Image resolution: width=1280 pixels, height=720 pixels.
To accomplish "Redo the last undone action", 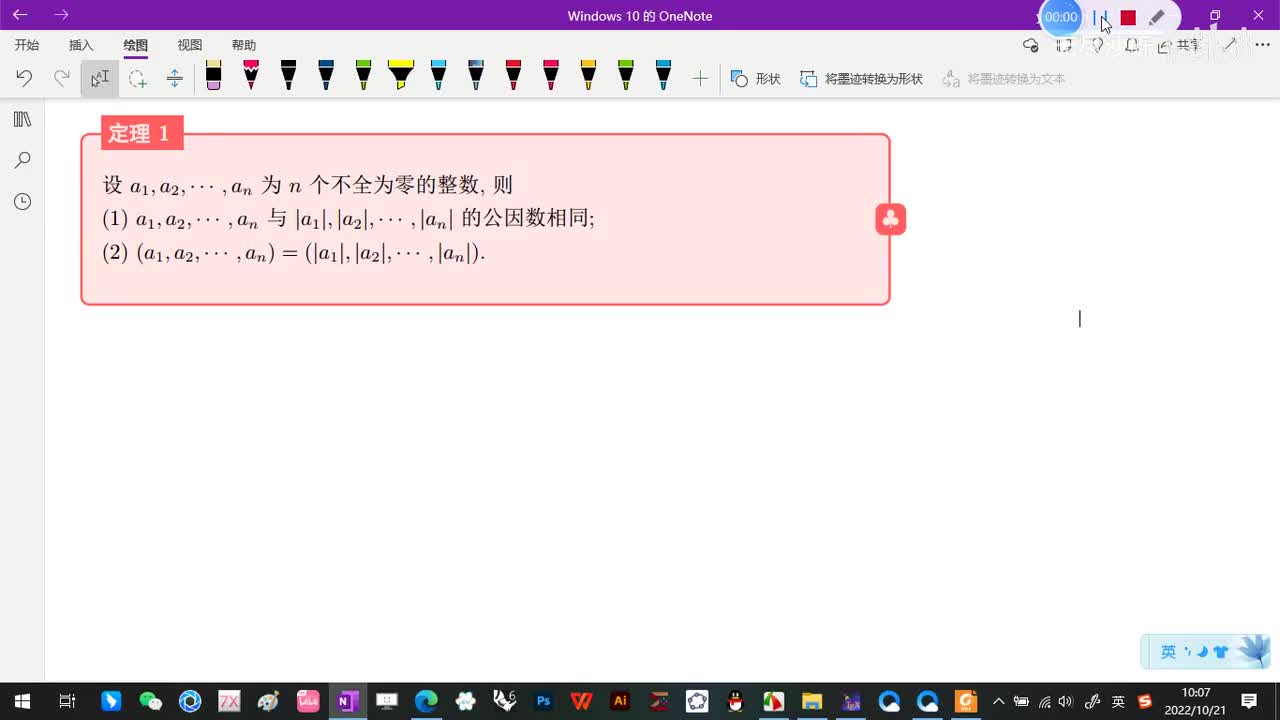I will coord(62,78).
